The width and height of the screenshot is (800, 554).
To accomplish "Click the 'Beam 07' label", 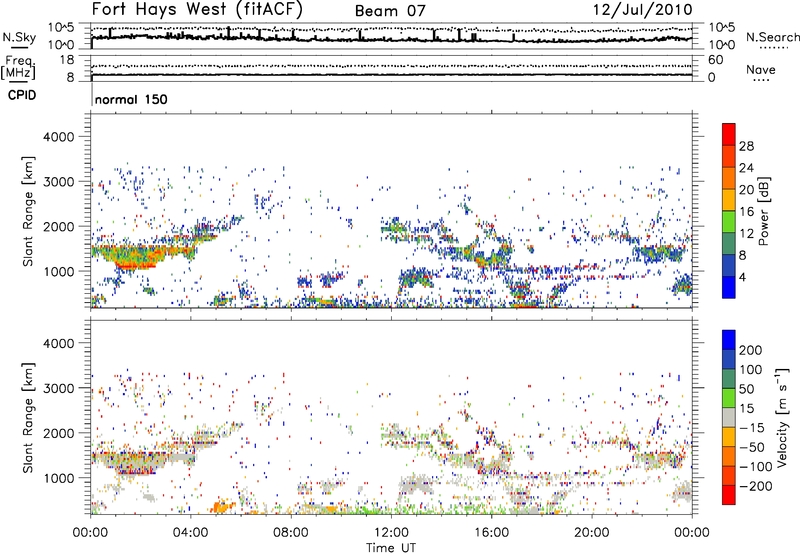I will [x=390, y=11].
